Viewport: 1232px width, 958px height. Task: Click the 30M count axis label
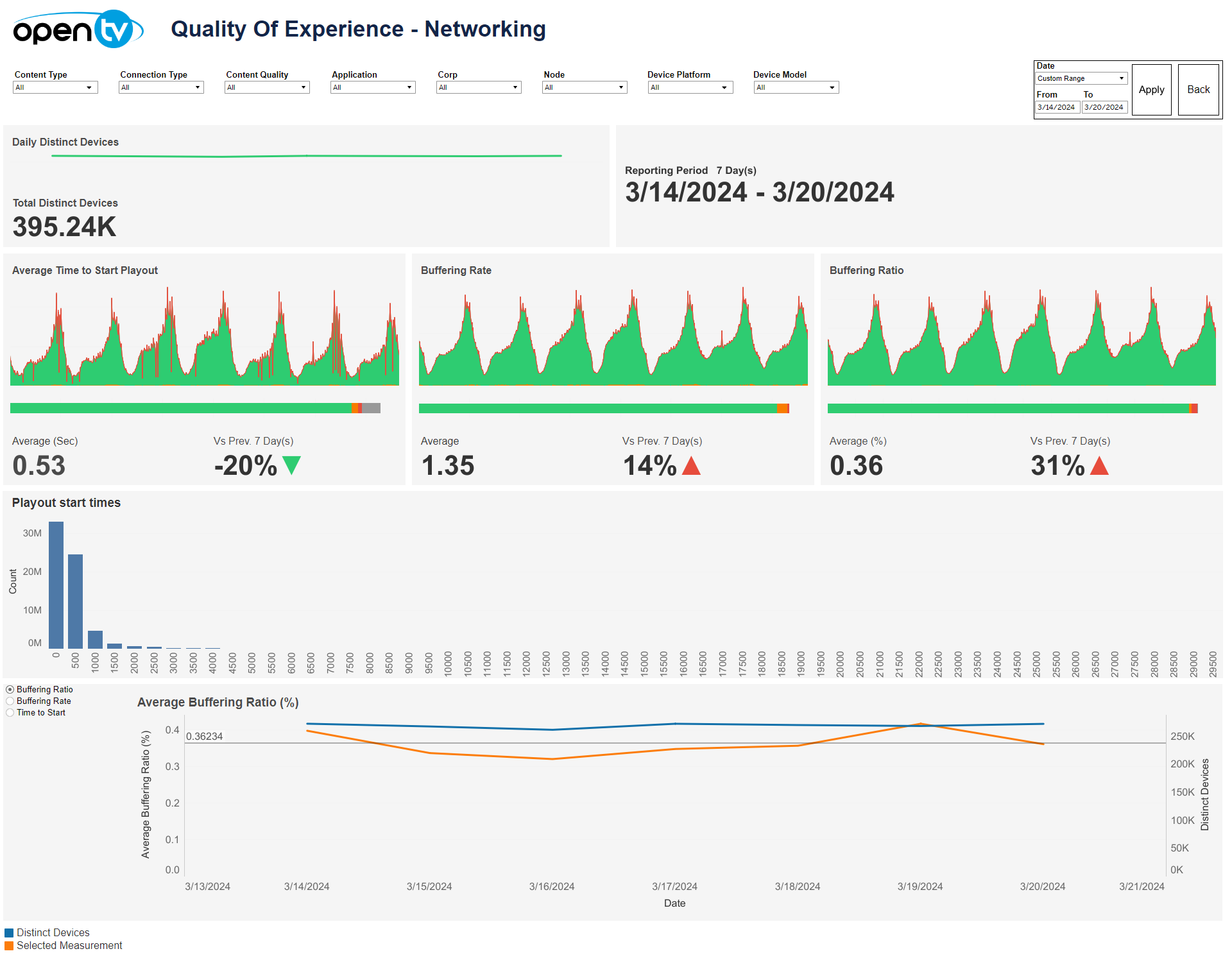point(32,534)
